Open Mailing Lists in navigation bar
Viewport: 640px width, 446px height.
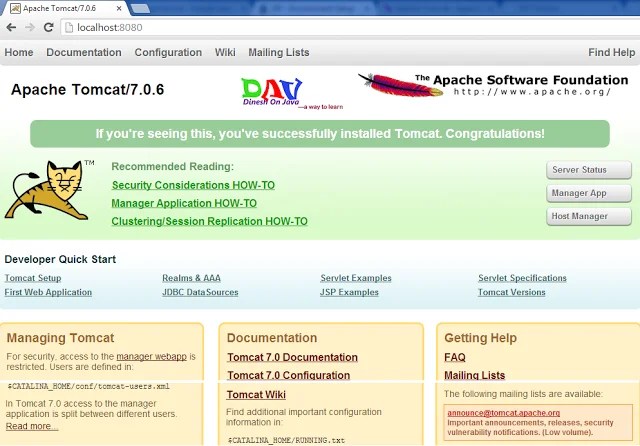point(279,52)
